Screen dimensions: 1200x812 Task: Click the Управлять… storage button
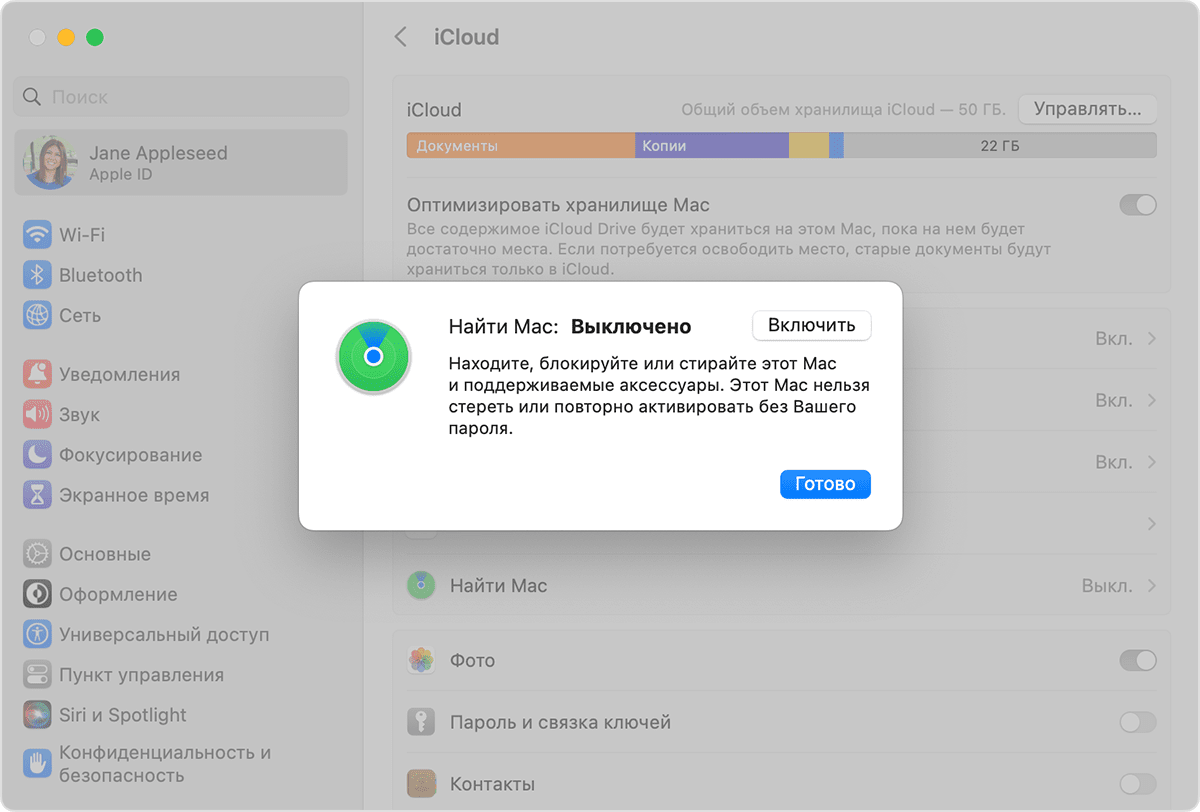click(1087, 109)
